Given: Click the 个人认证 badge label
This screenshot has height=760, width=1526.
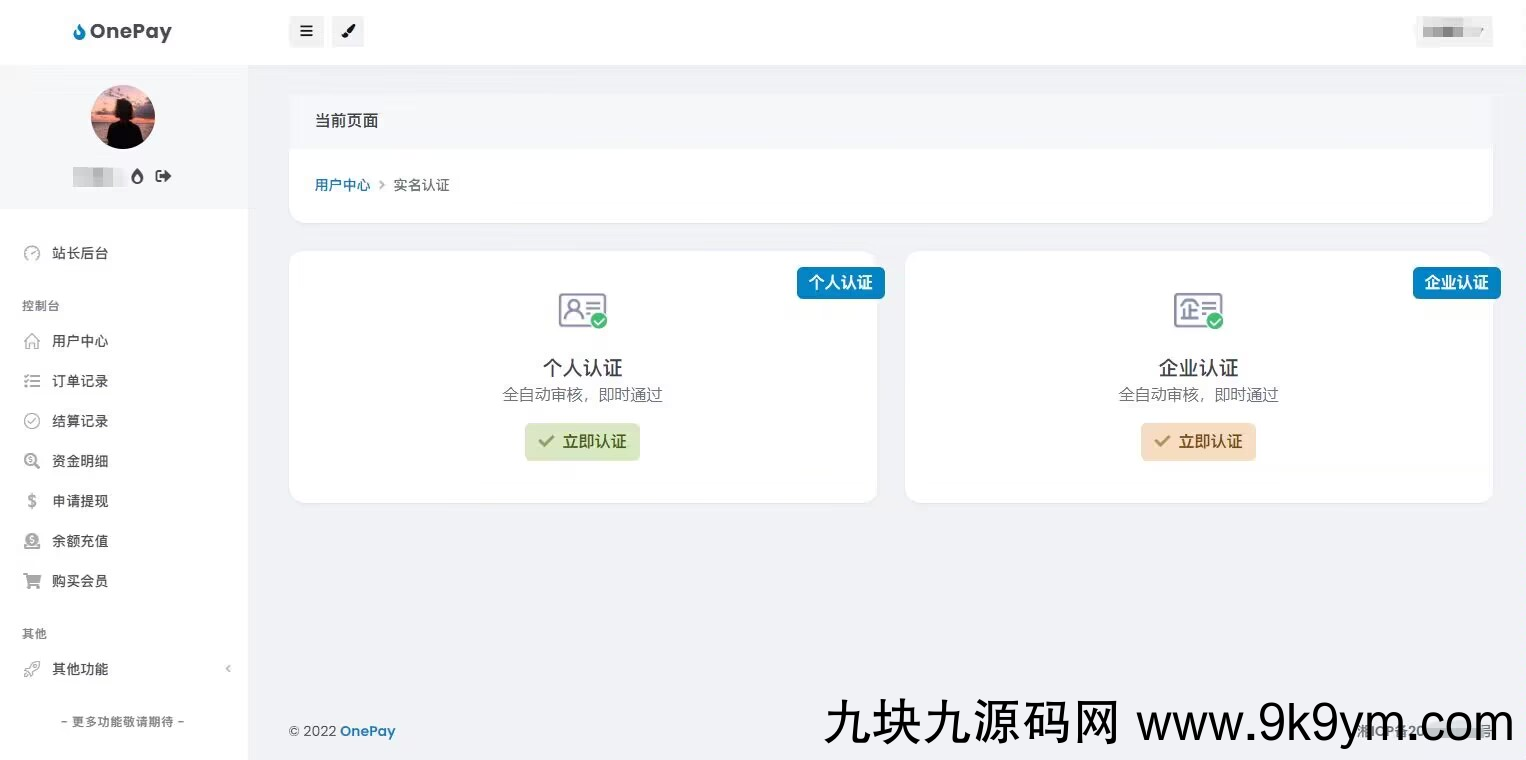Looking at the screenshot, I should (x=840, y=283).
